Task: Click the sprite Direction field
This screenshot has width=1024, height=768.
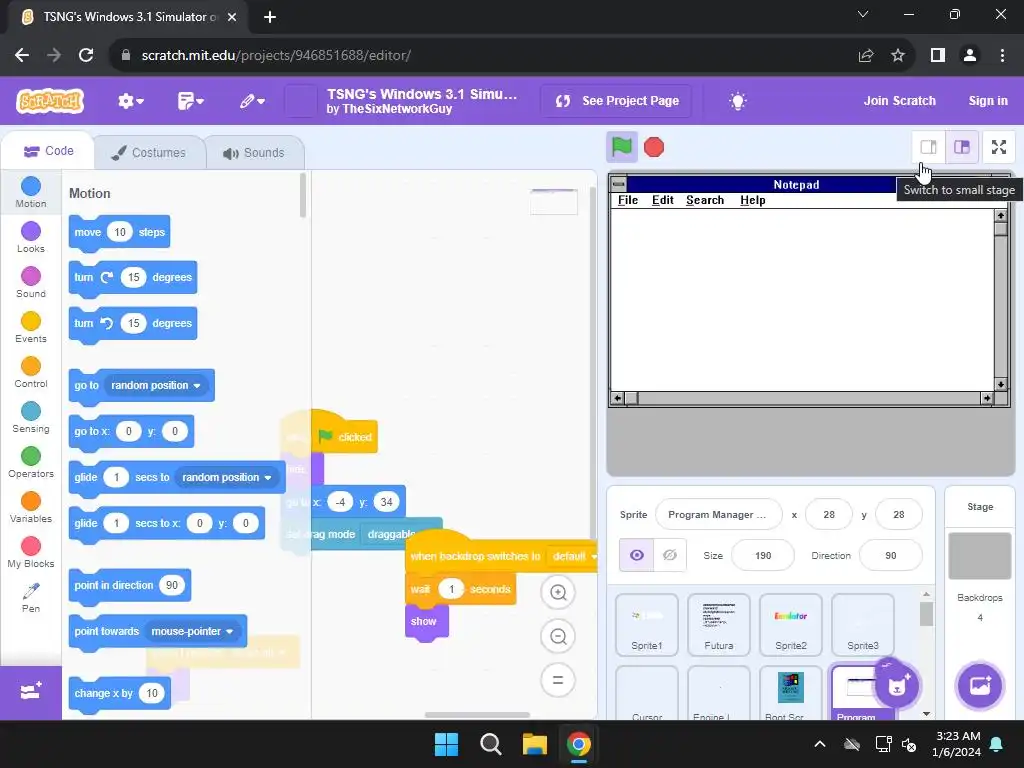Action: (891, 556)
